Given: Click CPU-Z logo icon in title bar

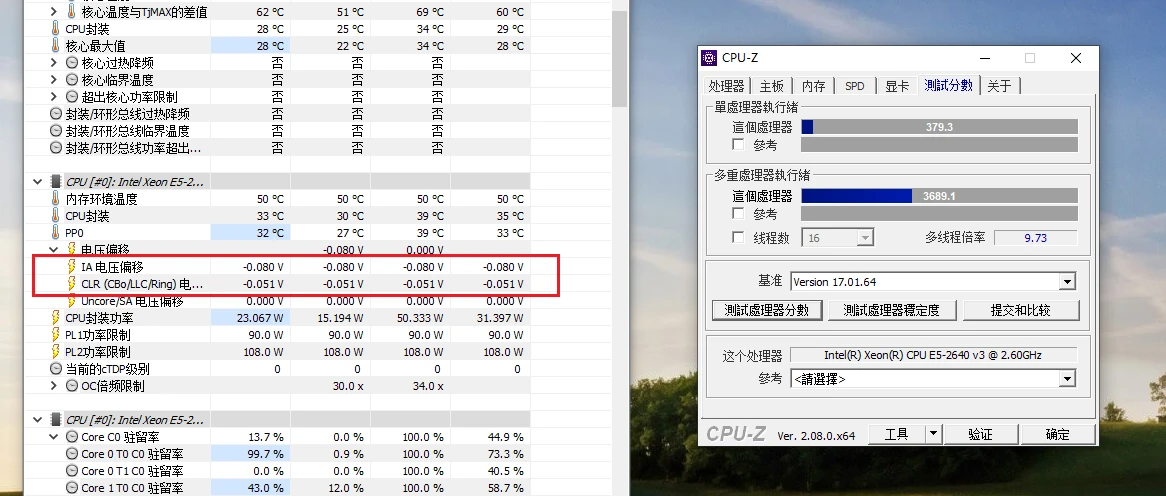Looking at the screenshot, I should click(x=709, y=58).
